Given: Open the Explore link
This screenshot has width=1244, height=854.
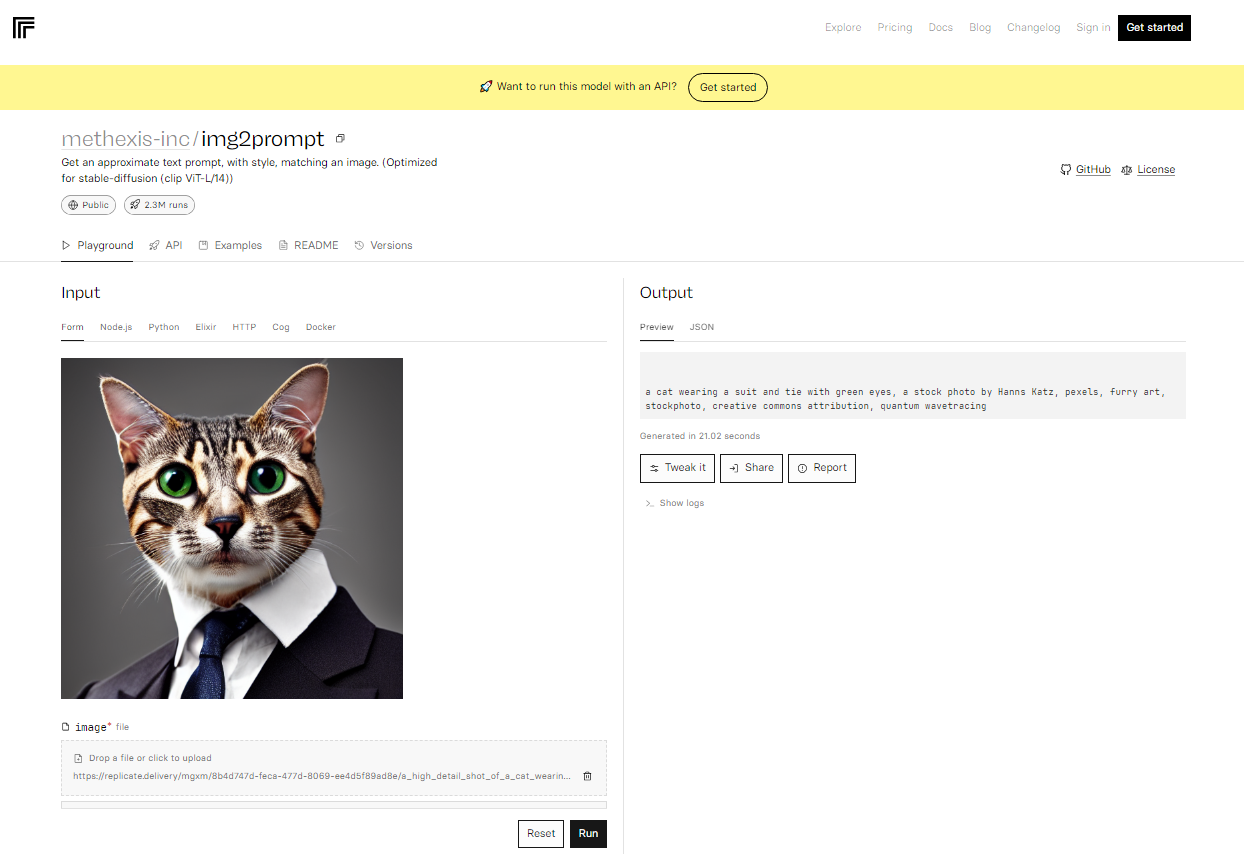Looking at the screenshot, I should point(843,28).
